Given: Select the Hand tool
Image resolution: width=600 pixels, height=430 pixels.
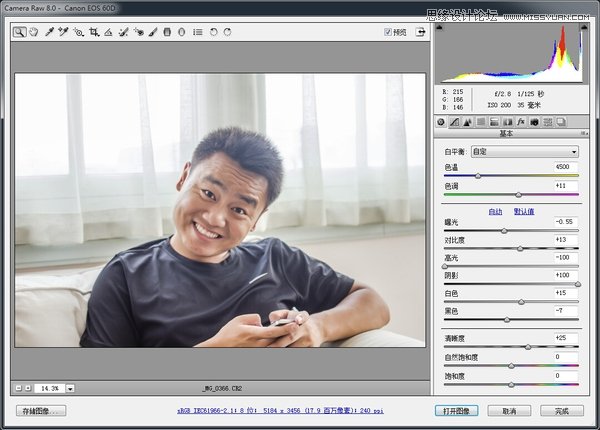Looking at the screenshot, I should (x=33, y=32).
